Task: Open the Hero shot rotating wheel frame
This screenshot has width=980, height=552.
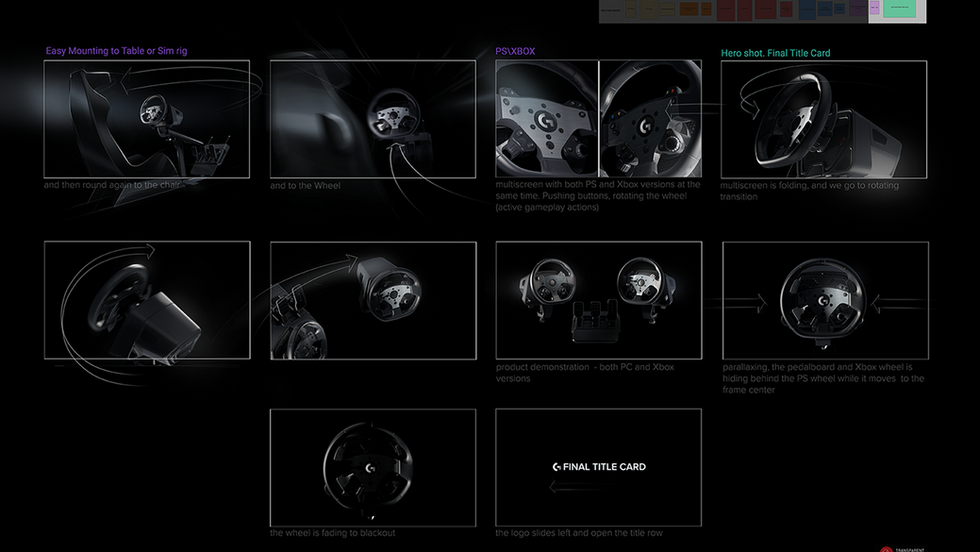Action: (824, 119)
